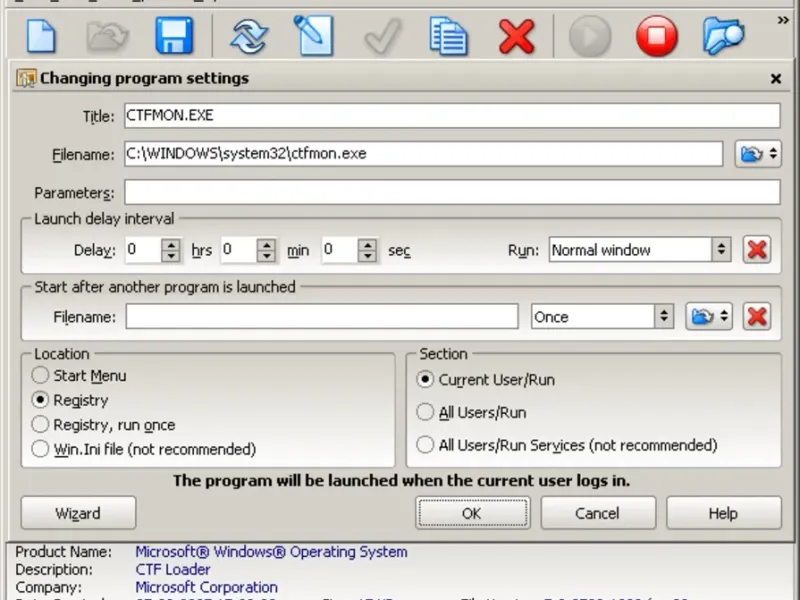The width and height of the screenshot is (800, 600).
Task: Click the Microsoft Corporation company text
Action: pos(207,587)
